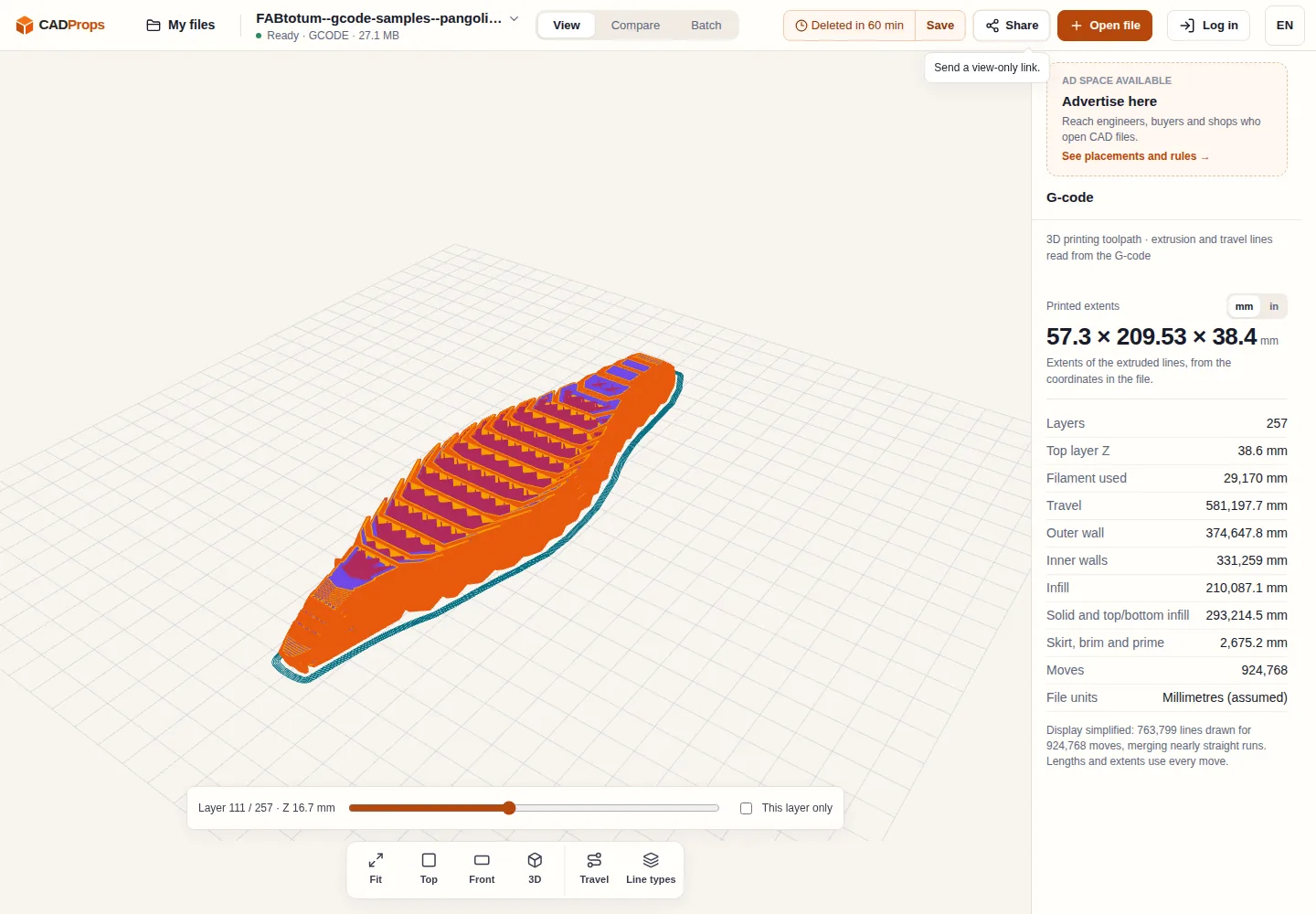Click the Advertise here heading

tap(1109, 101)
